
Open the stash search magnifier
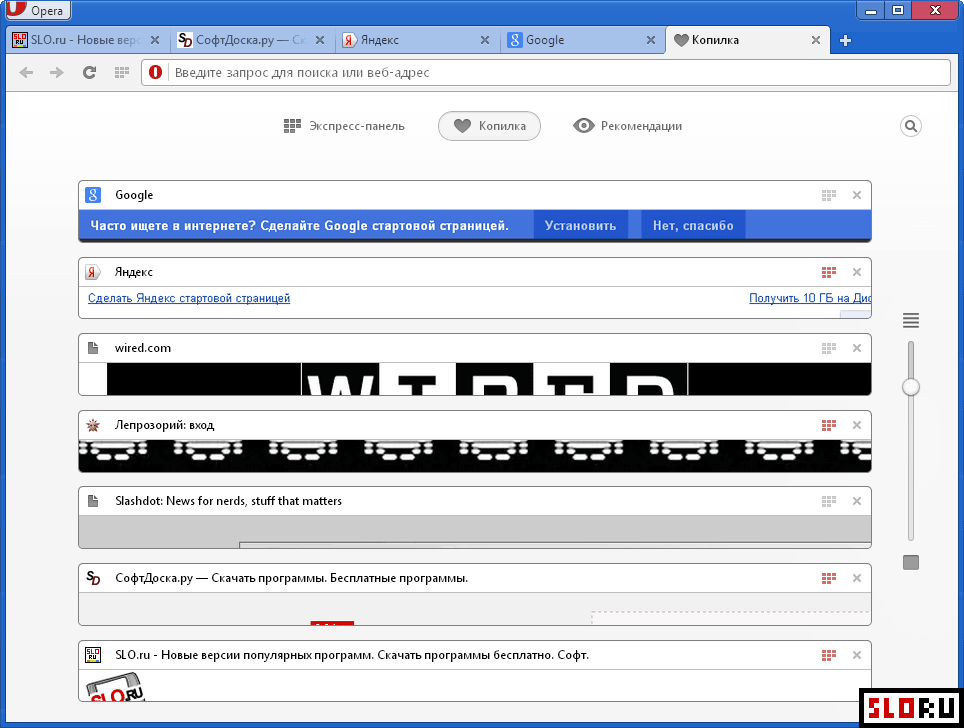tap(911, 126)
